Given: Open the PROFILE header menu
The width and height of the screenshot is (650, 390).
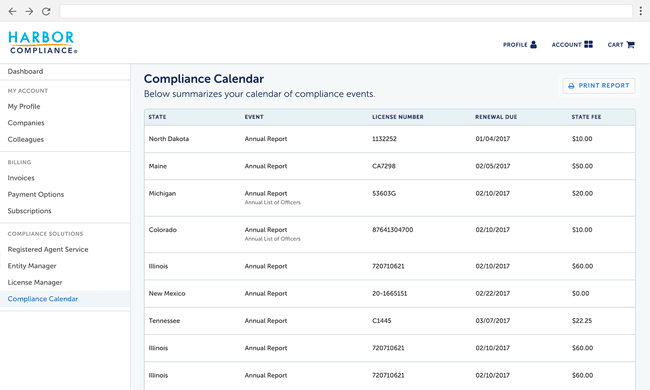Looking at the screenshot, I should point(520,44).
